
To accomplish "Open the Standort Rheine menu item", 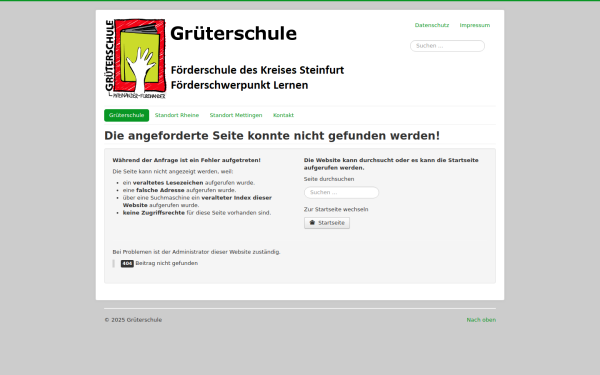I will (x=177, y=115).
